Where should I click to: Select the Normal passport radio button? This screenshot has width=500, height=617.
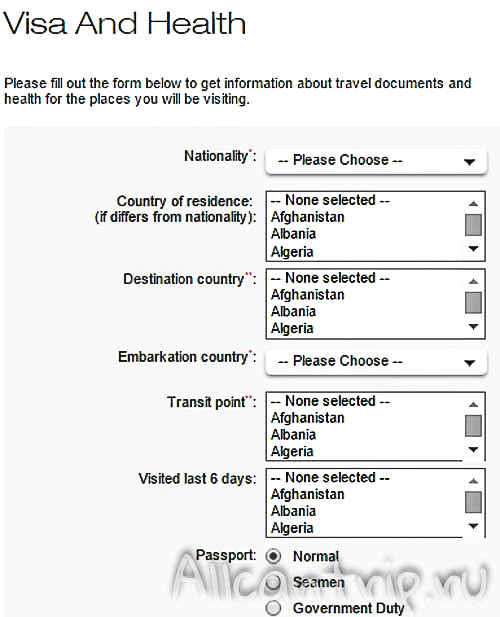point(273,556)
